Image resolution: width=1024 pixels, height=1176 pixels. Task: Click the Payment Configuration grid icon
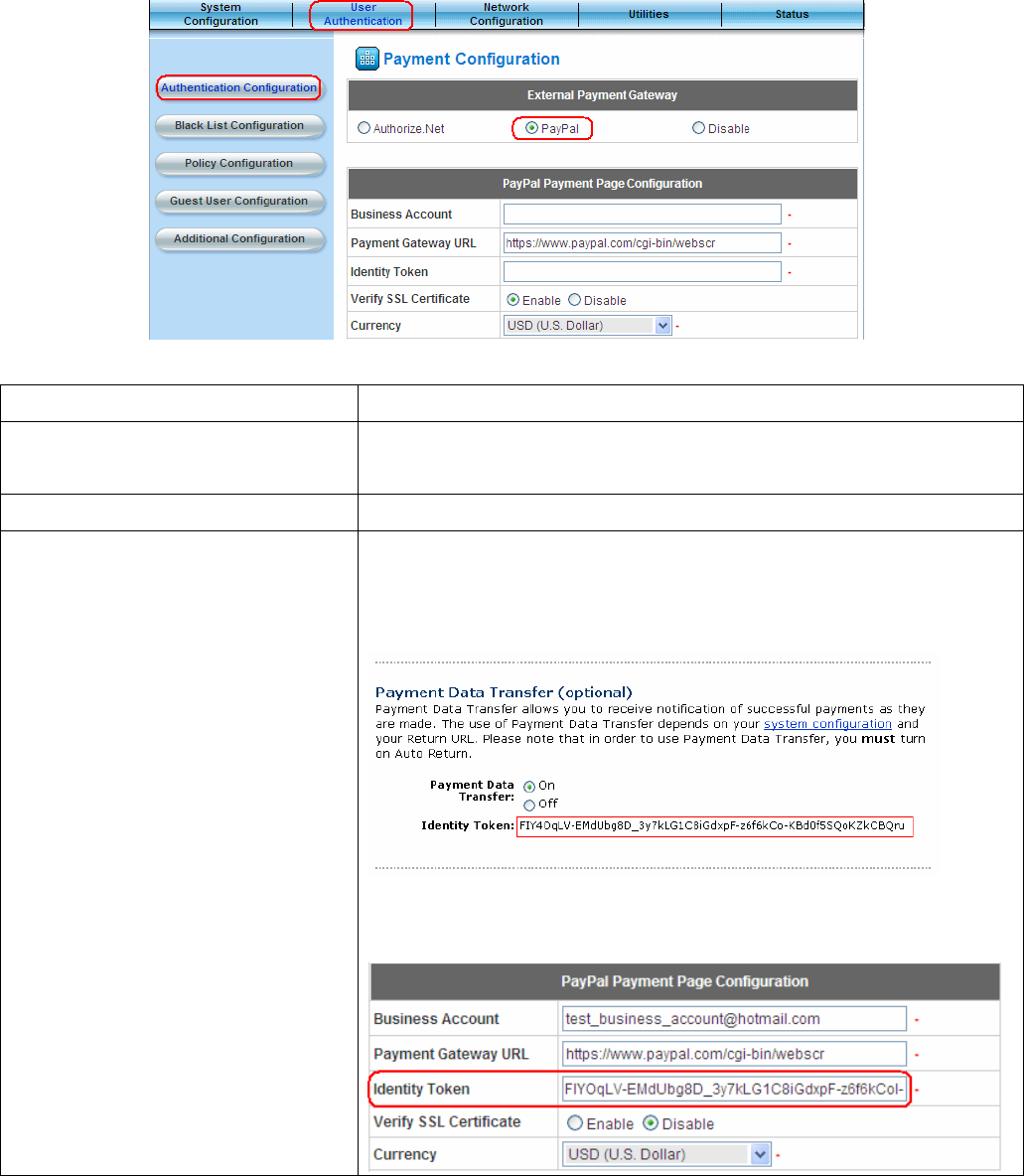click(x=366, y=59)
